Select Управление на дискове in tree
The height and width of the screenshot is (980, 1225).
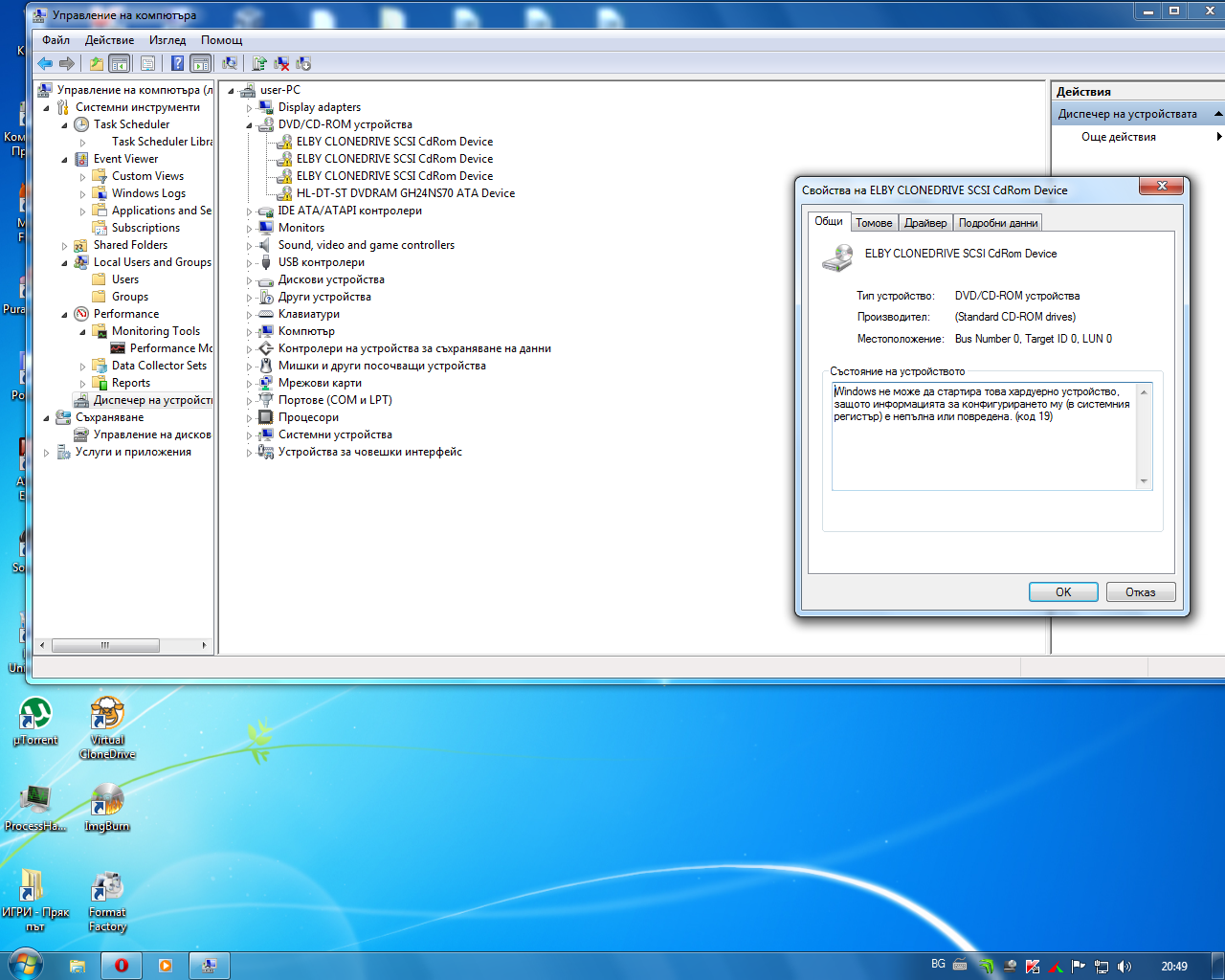152,434
